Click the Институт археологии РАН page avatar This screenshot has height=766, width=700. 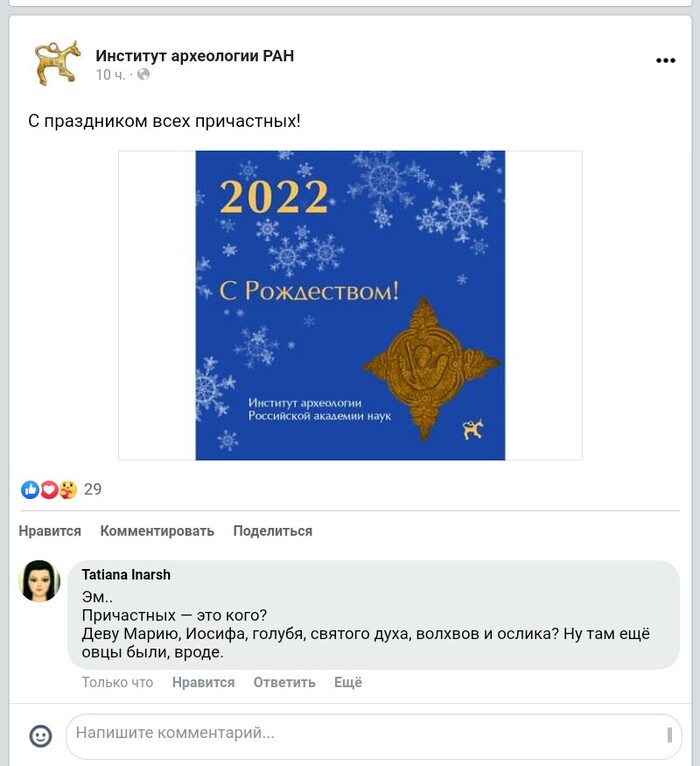[58, 63]
